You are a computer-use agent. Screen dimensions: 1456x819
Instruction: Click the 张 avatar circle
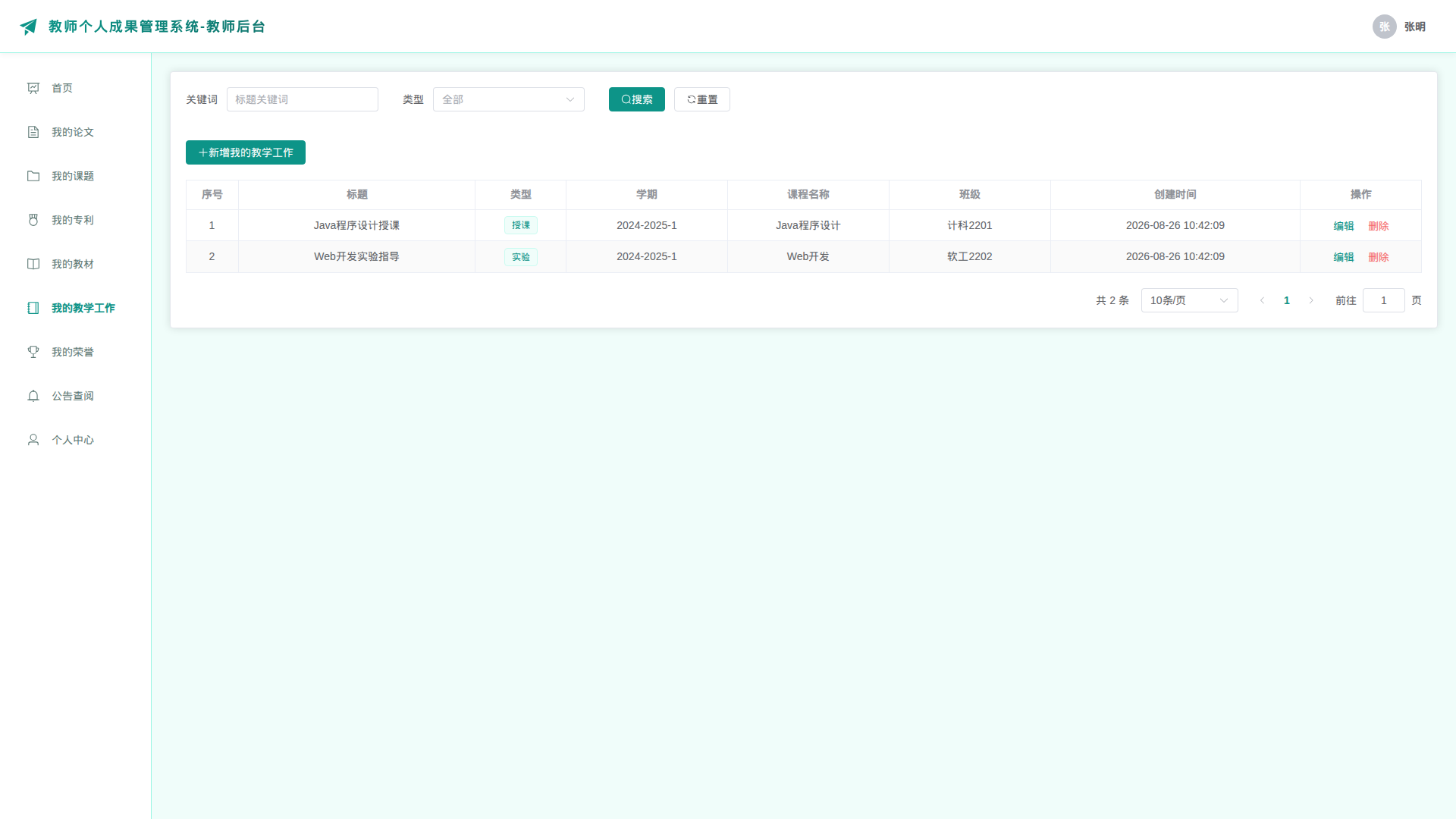1385,27
